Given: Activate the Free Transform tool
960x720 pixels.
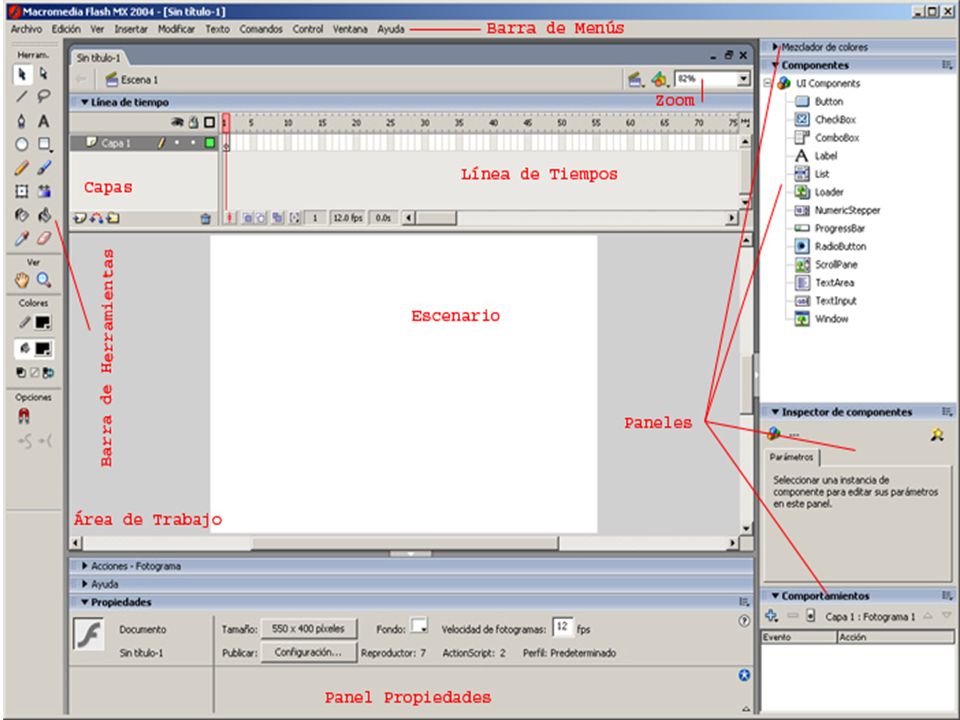Looking at the screenshot, I should coord(22,191).
